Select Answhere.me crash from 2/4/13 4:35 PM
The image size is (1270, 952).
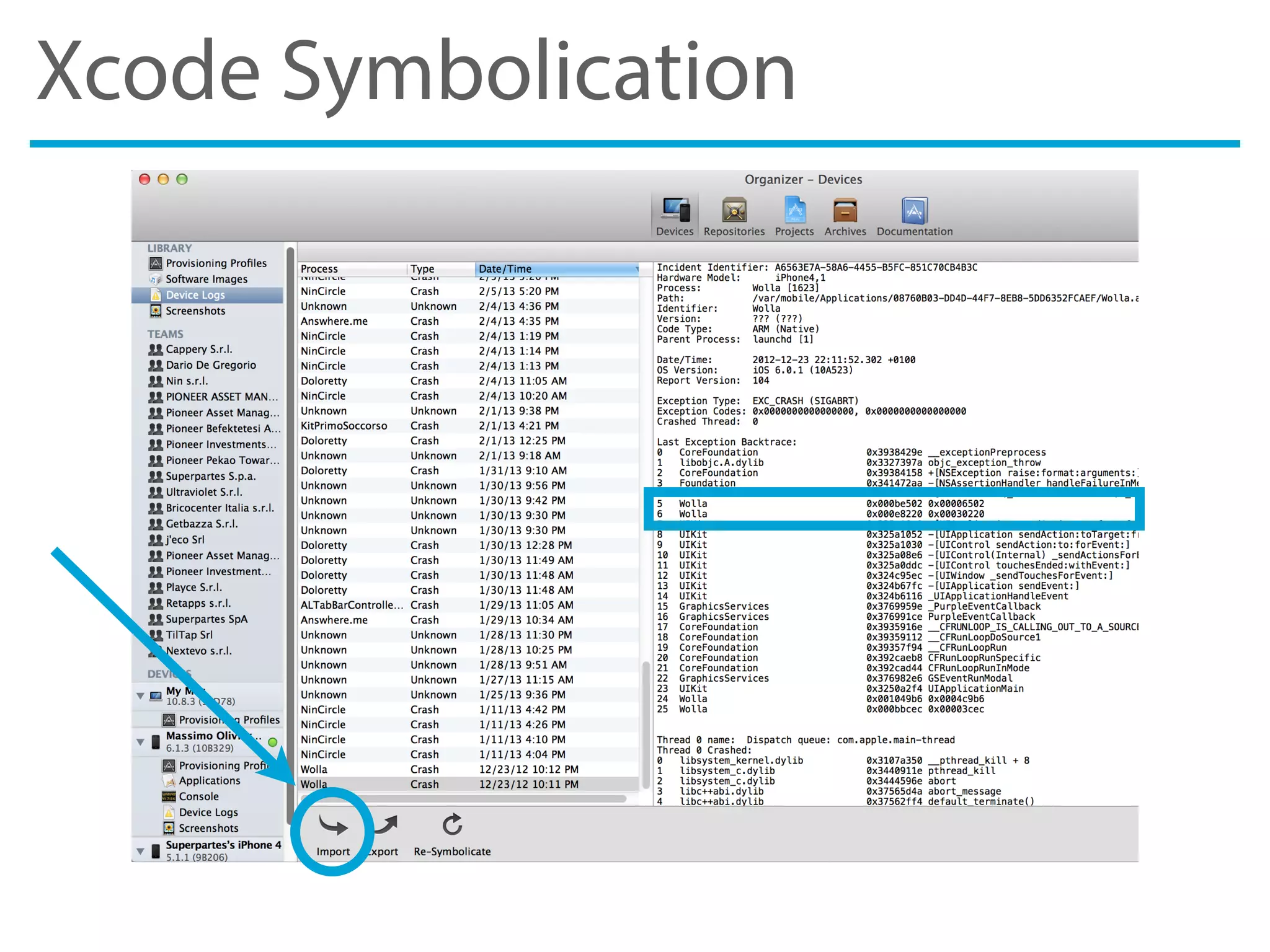tap(469, 322)
